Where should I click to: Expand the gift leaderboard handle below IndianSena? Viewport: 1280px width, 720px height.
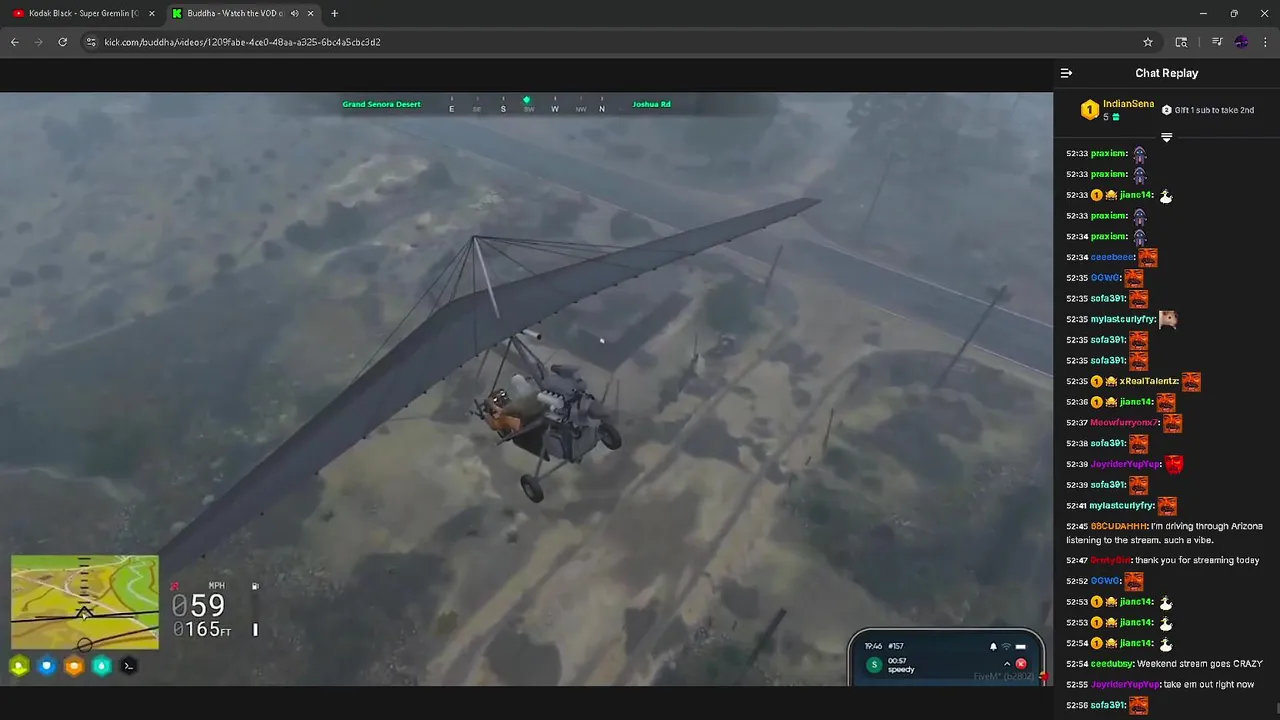[1166, 137]
